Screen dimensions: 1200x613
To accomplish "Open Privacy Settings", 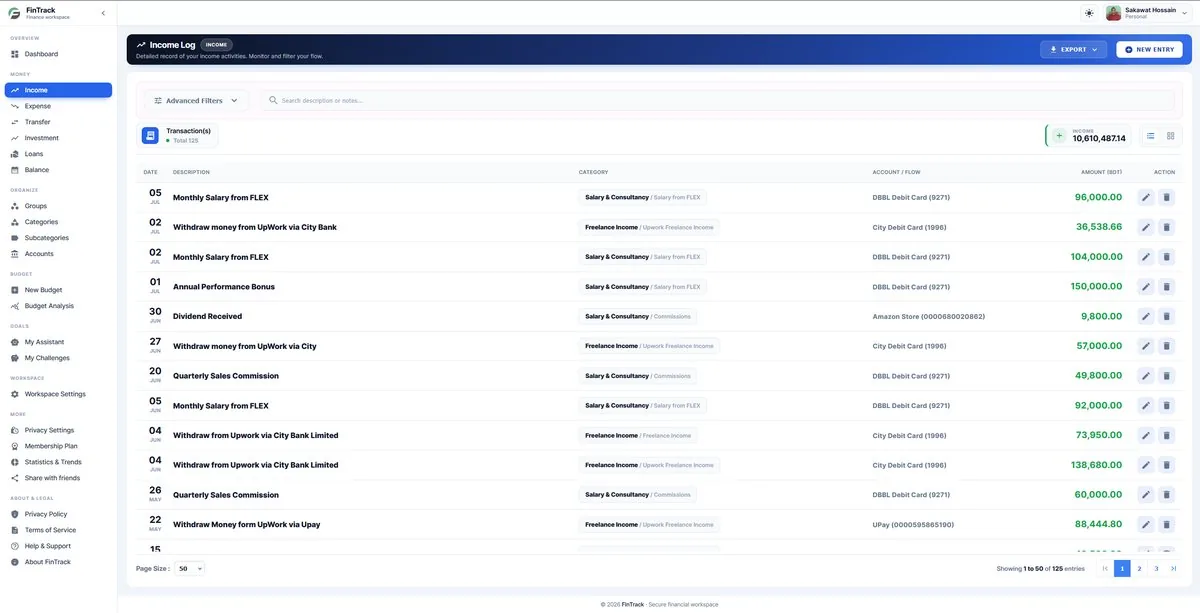I will (58, 430).
